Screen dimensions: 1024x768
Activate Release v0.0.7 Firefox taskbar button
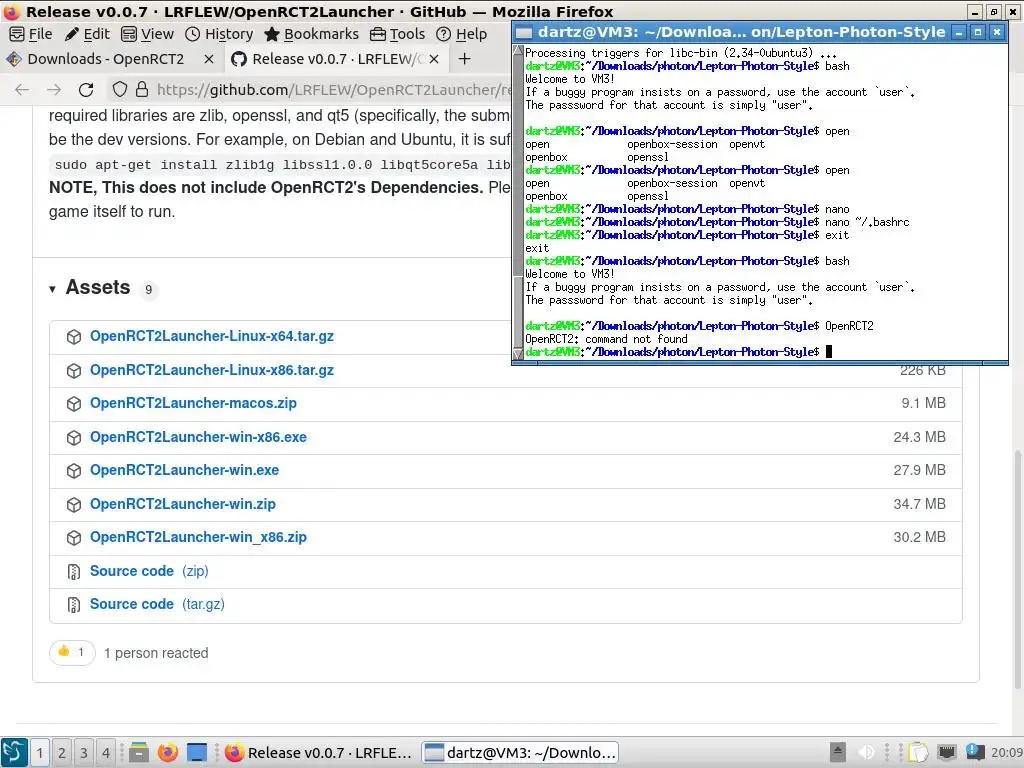pyautogui.click(x=319, y=753)
